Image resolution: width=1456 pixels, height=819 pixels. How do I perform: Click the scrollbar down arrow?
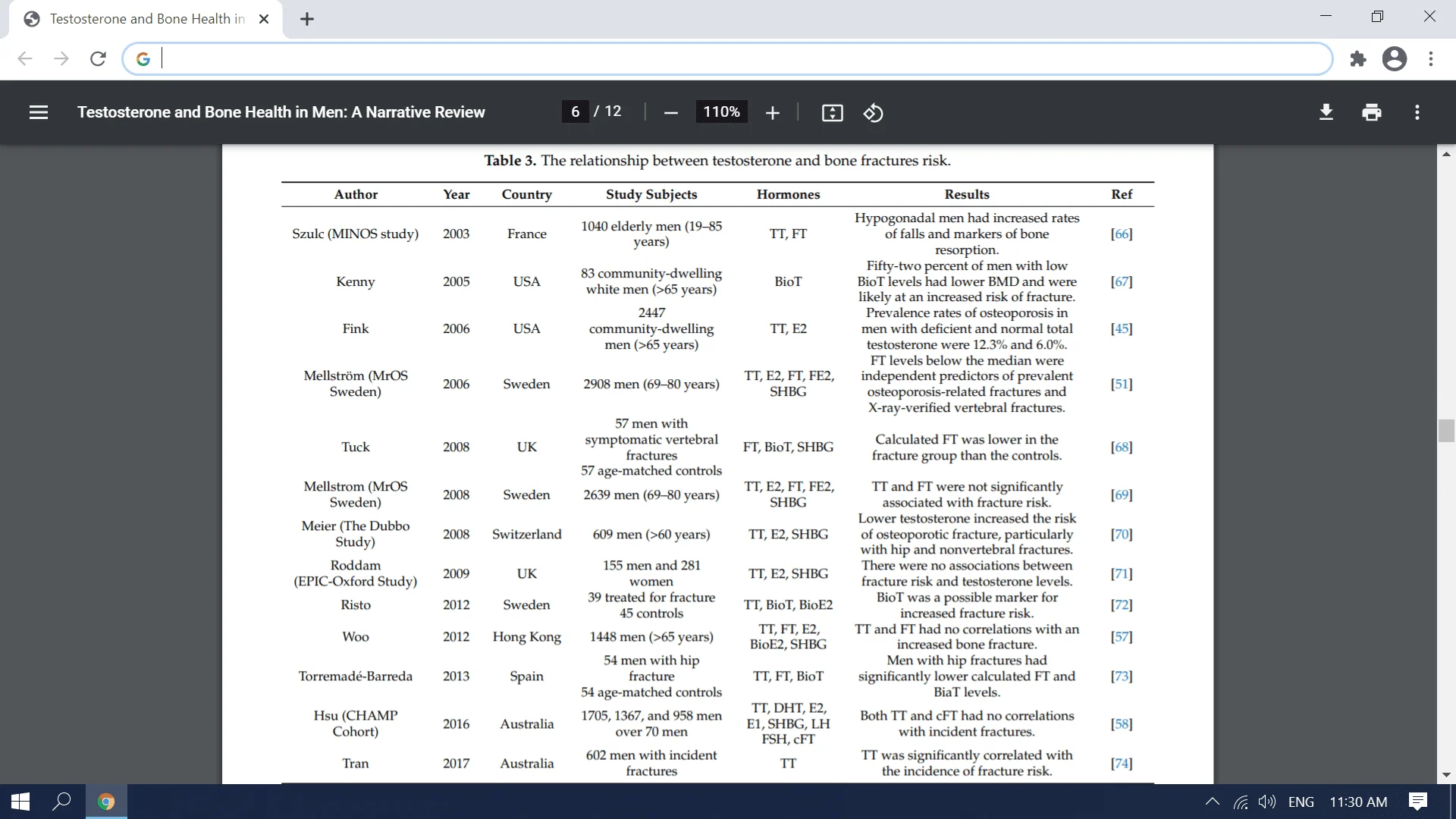[1446, 775]
